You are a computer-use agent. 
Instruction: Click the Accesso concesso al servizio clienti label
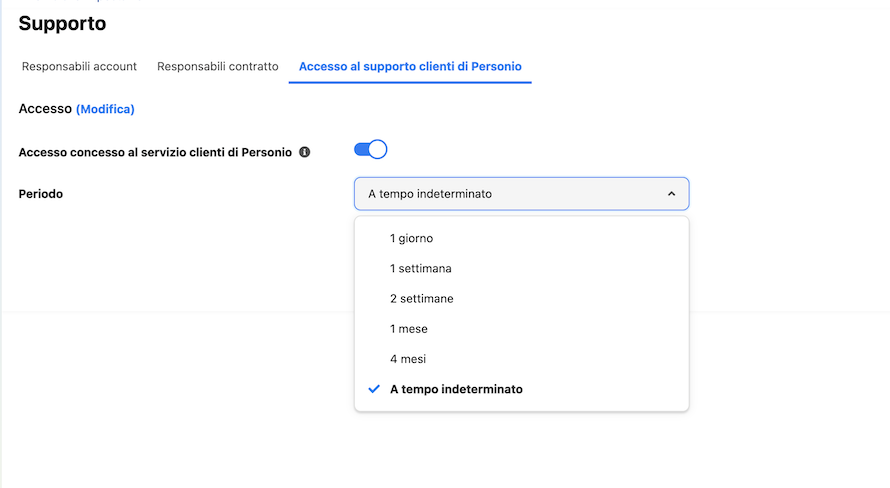tap(155, 152)
